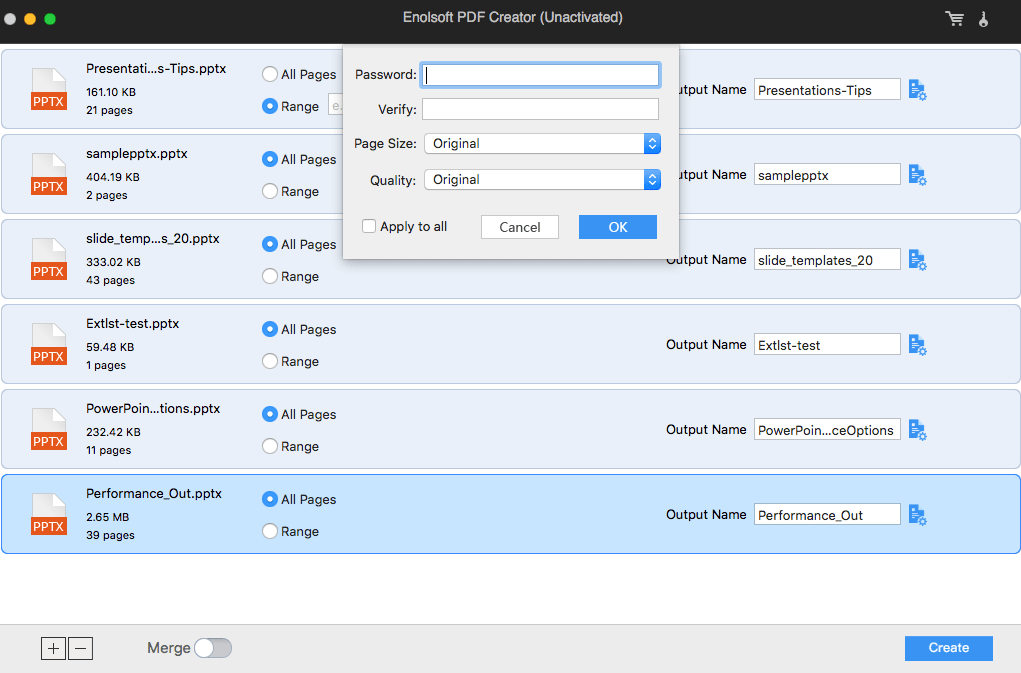
Task: Open the shopping cart purchase icon
Action: 955,19
